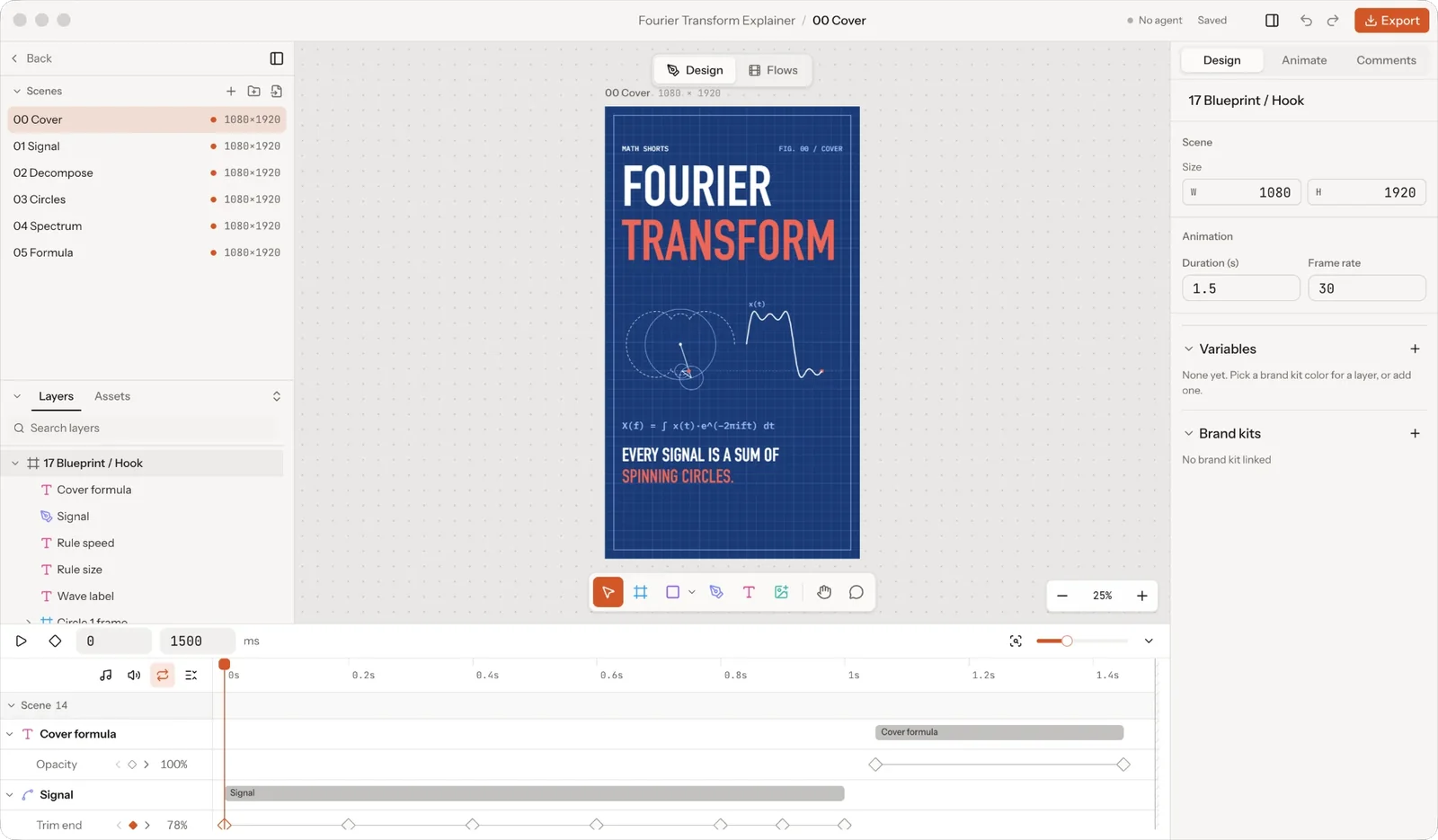Toggle Opacity keyframe diamond
This screenshot has height=840, width=1438.
[x=132, y=765]
